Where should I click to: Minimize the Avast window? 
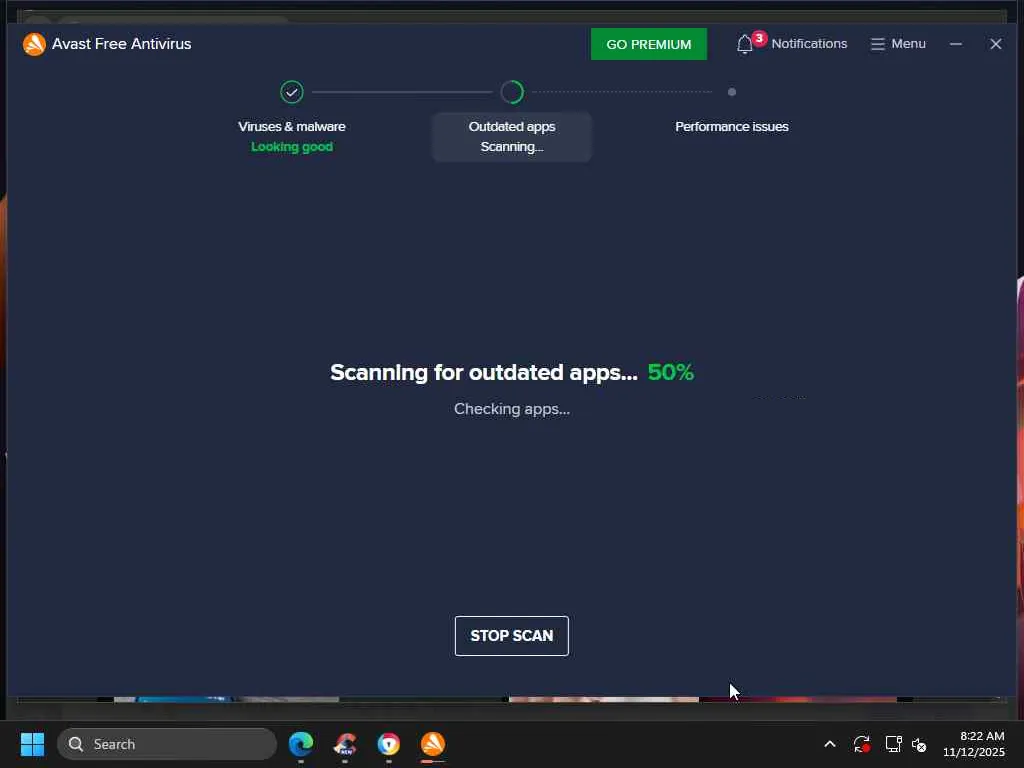click(955, 44)
